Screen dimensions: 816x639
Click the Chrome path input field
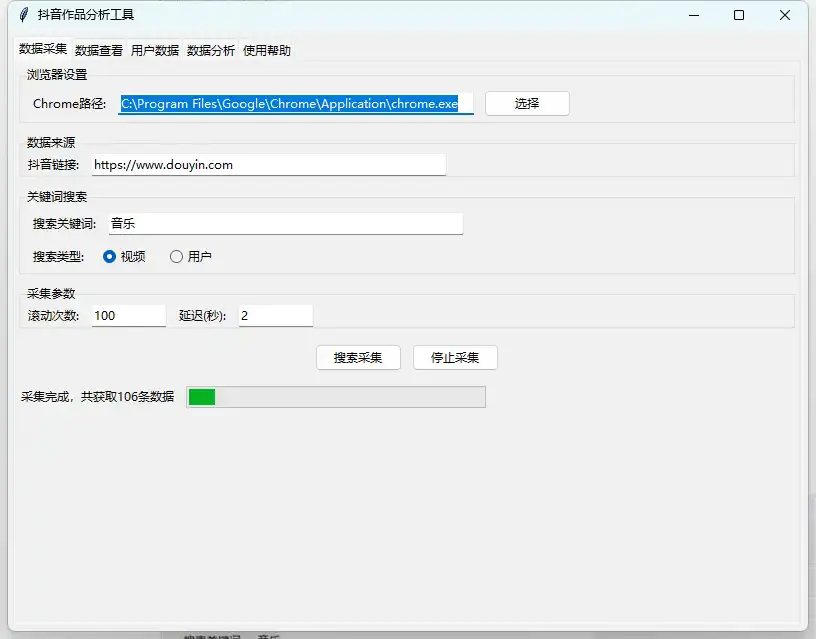click(x=296, y=103)
